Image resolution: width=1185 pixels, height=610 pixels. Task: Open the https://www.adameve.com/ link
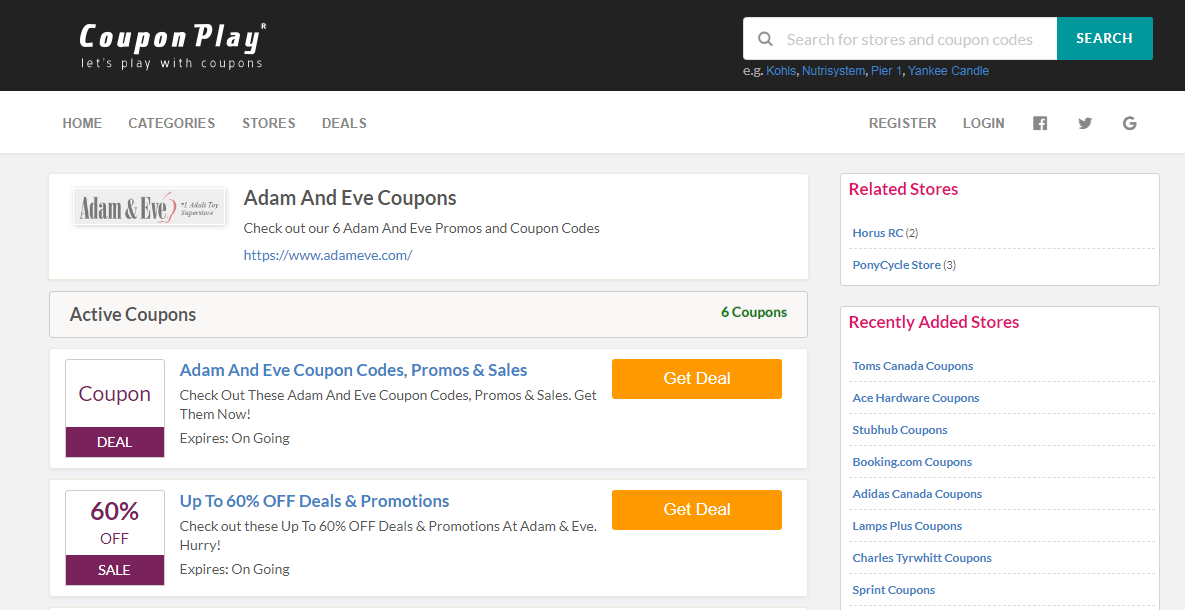[x=328, y=255]
